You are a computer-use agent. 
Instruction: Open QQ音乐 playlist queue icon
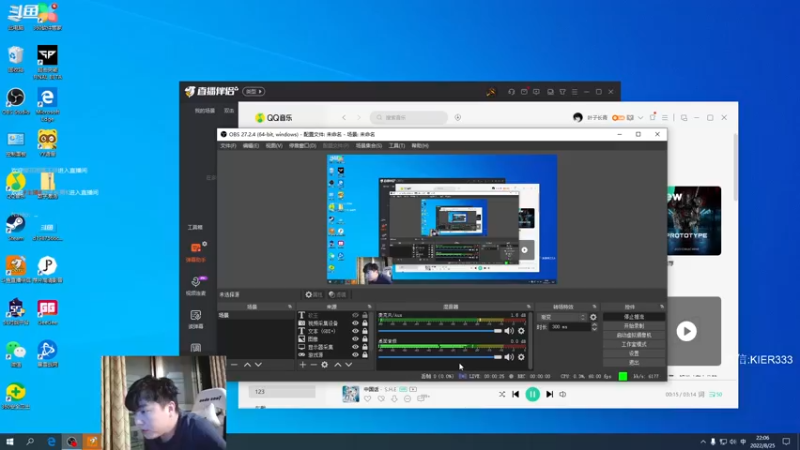point(716,394)
